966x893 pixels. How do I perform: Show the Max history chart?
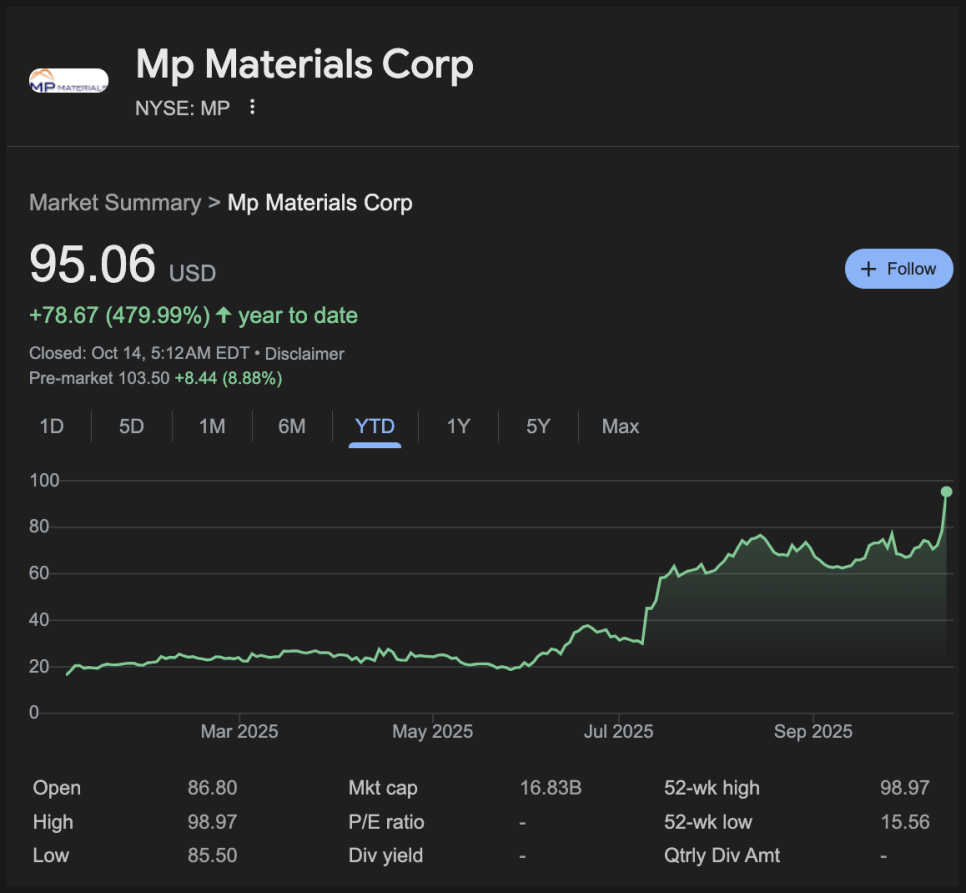[x=620, y=427]
